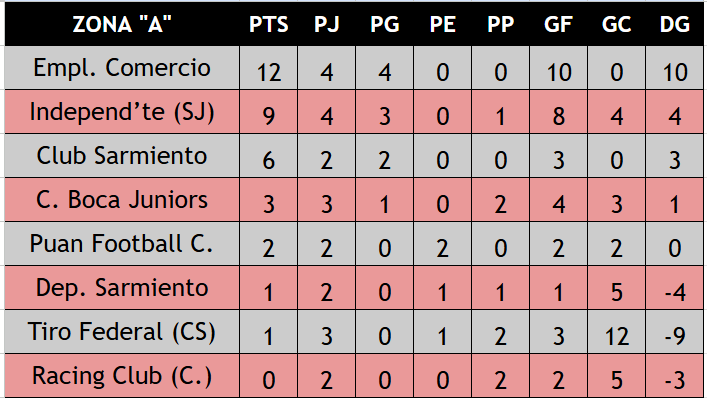
Task: Select the Dep. Sarmiento team cell
Action: click(122, 287)
